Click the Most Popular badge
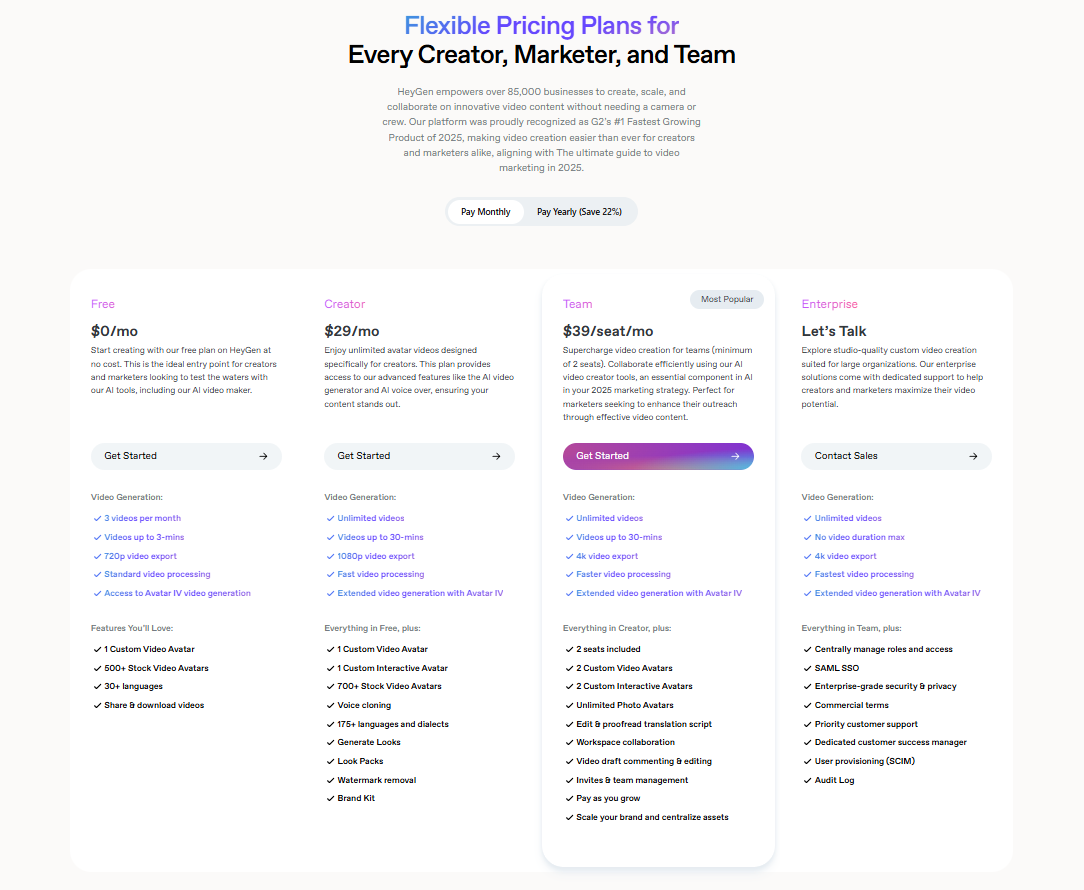The image size is (1084, 890). pyautogui.click(x=727, y=299)
